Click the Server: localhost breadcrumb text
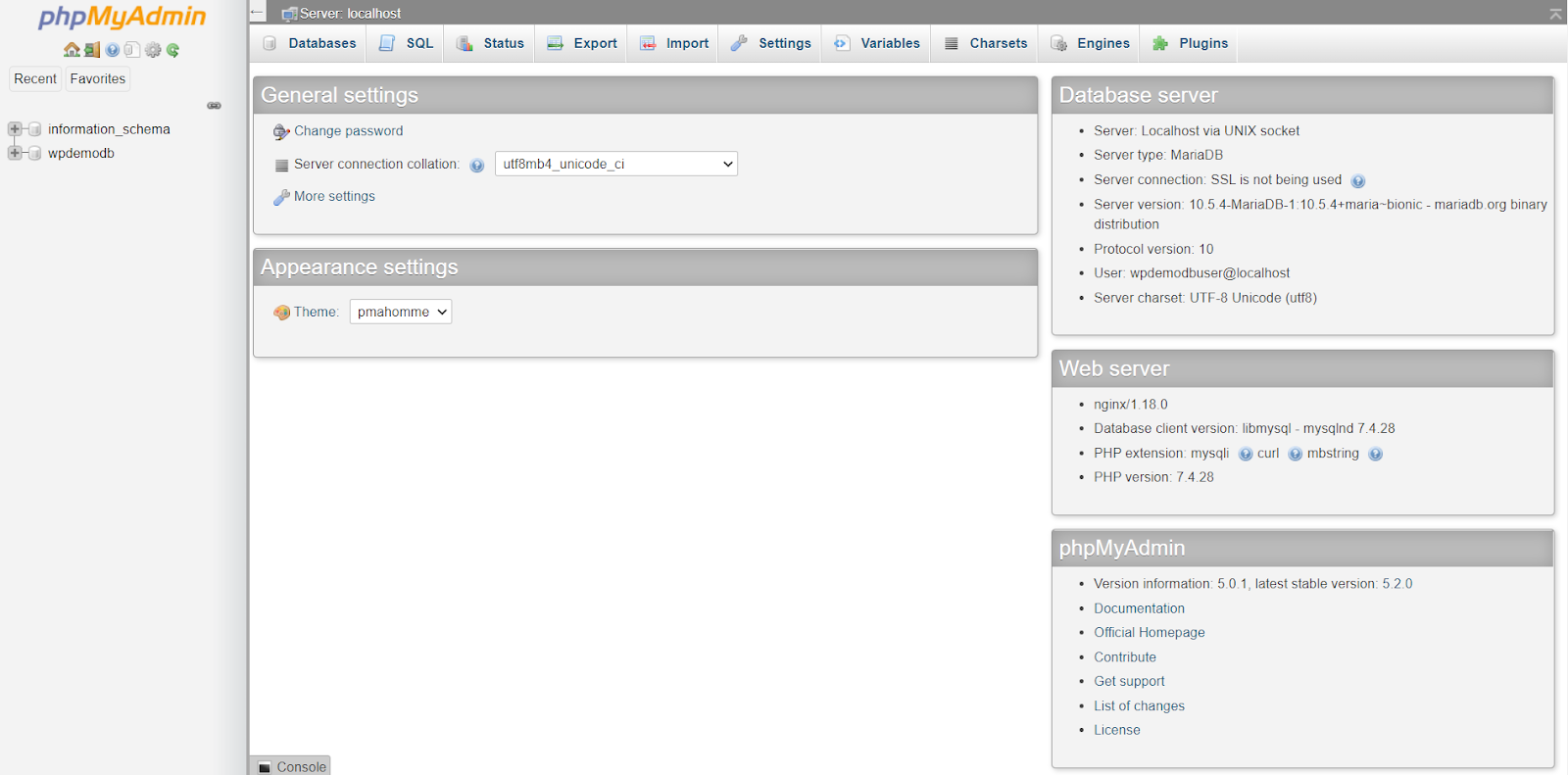1568x775 pixels. (x=350, y=14)
